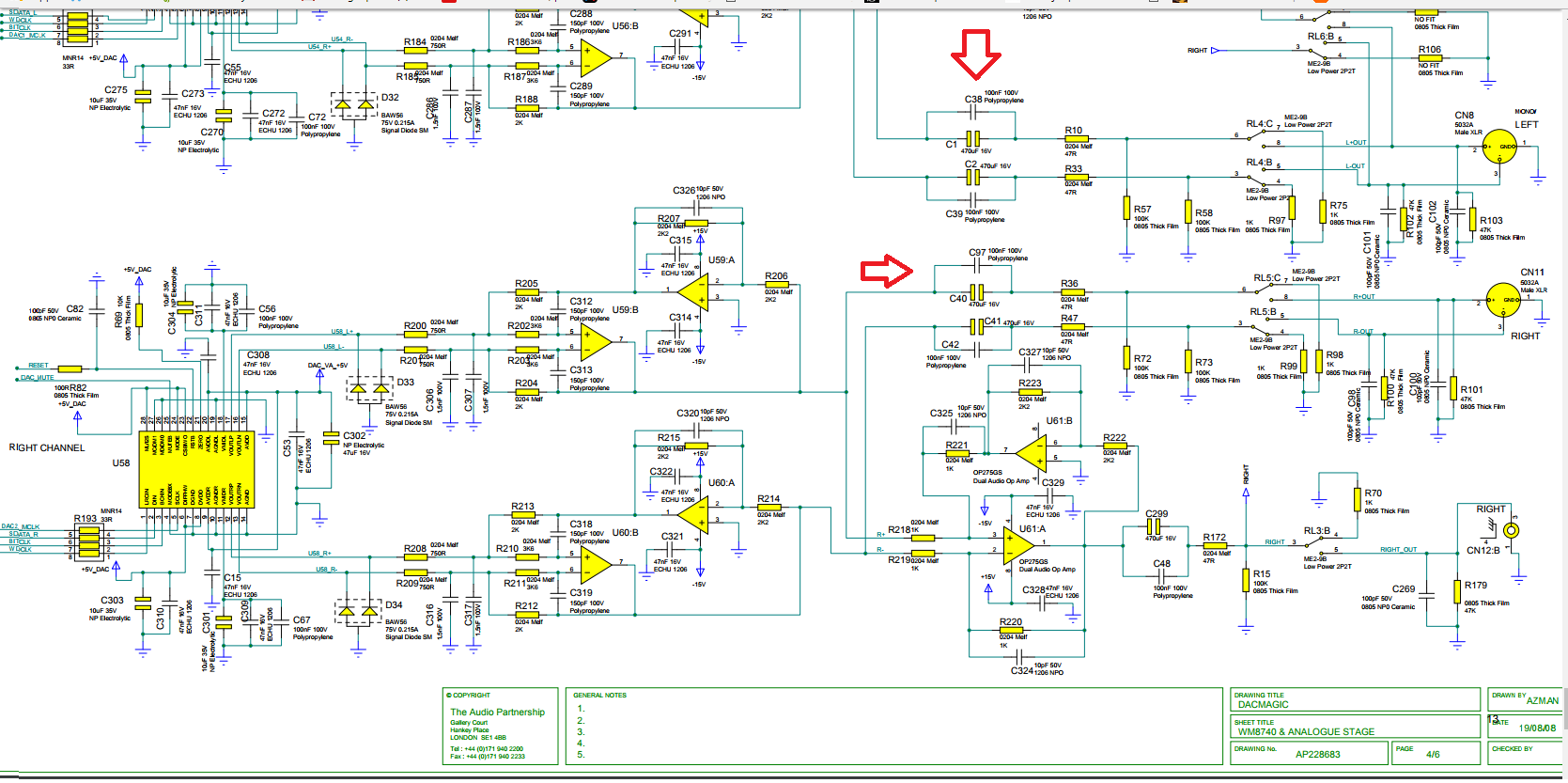Viewport: 1568px width, 783px height.
Task: Click the C299 capacitor symbol
Action: pos(1153,527)
